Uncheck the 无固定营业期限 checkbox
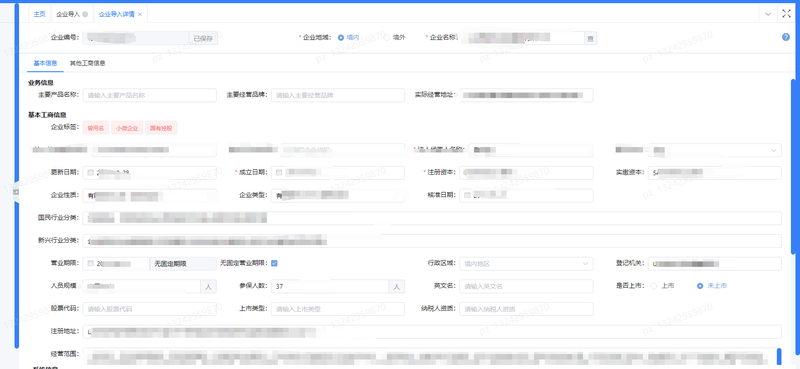The image size is (800, 369). [274, 263]
